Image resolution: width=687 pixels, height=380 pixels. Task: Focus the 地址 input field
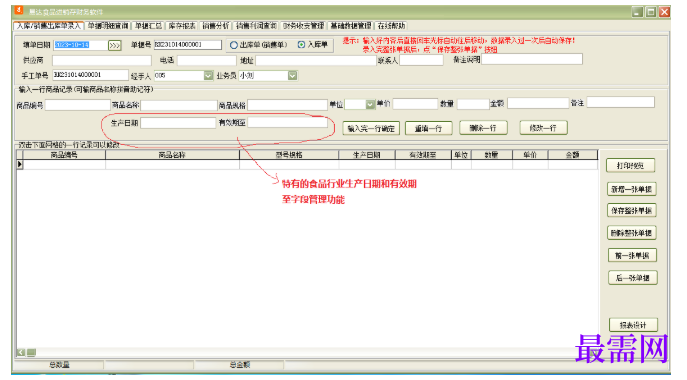(x=316, y=60)
